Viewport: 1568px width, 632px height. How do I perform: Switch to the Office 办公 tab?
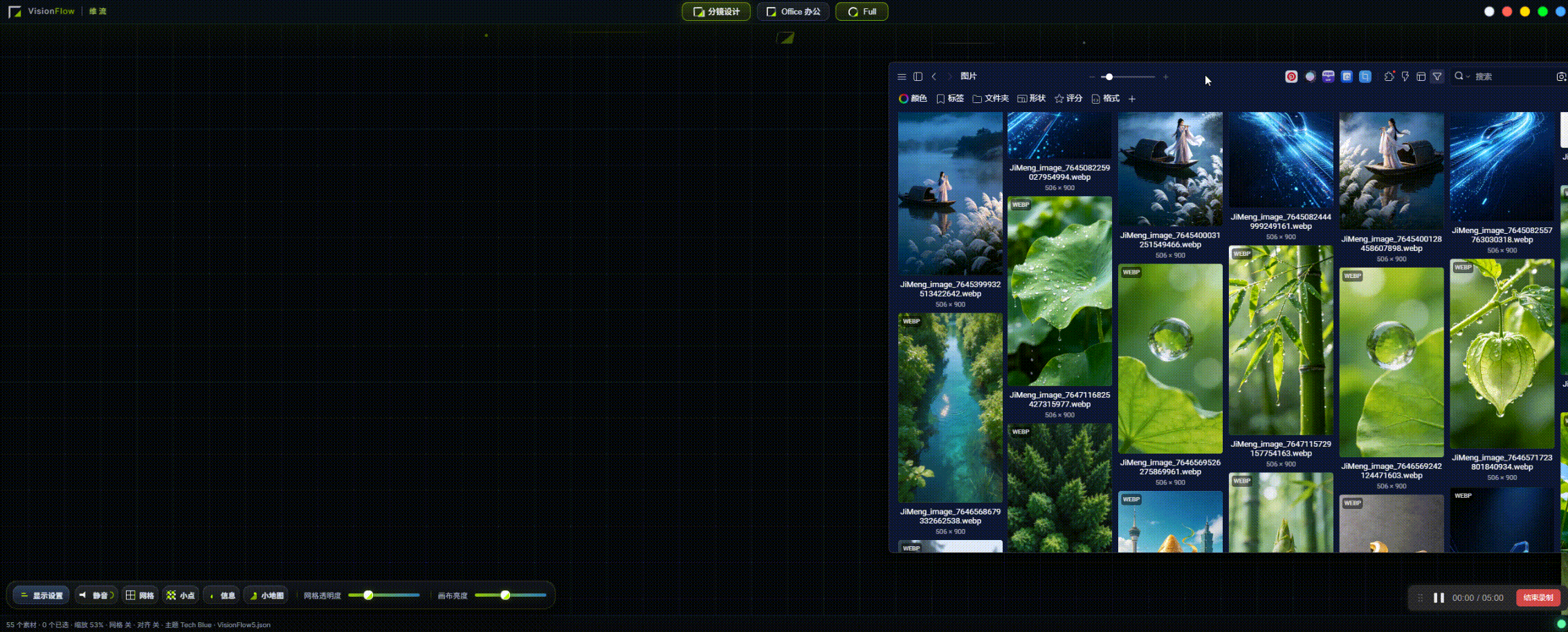click(x=793, y=12)
